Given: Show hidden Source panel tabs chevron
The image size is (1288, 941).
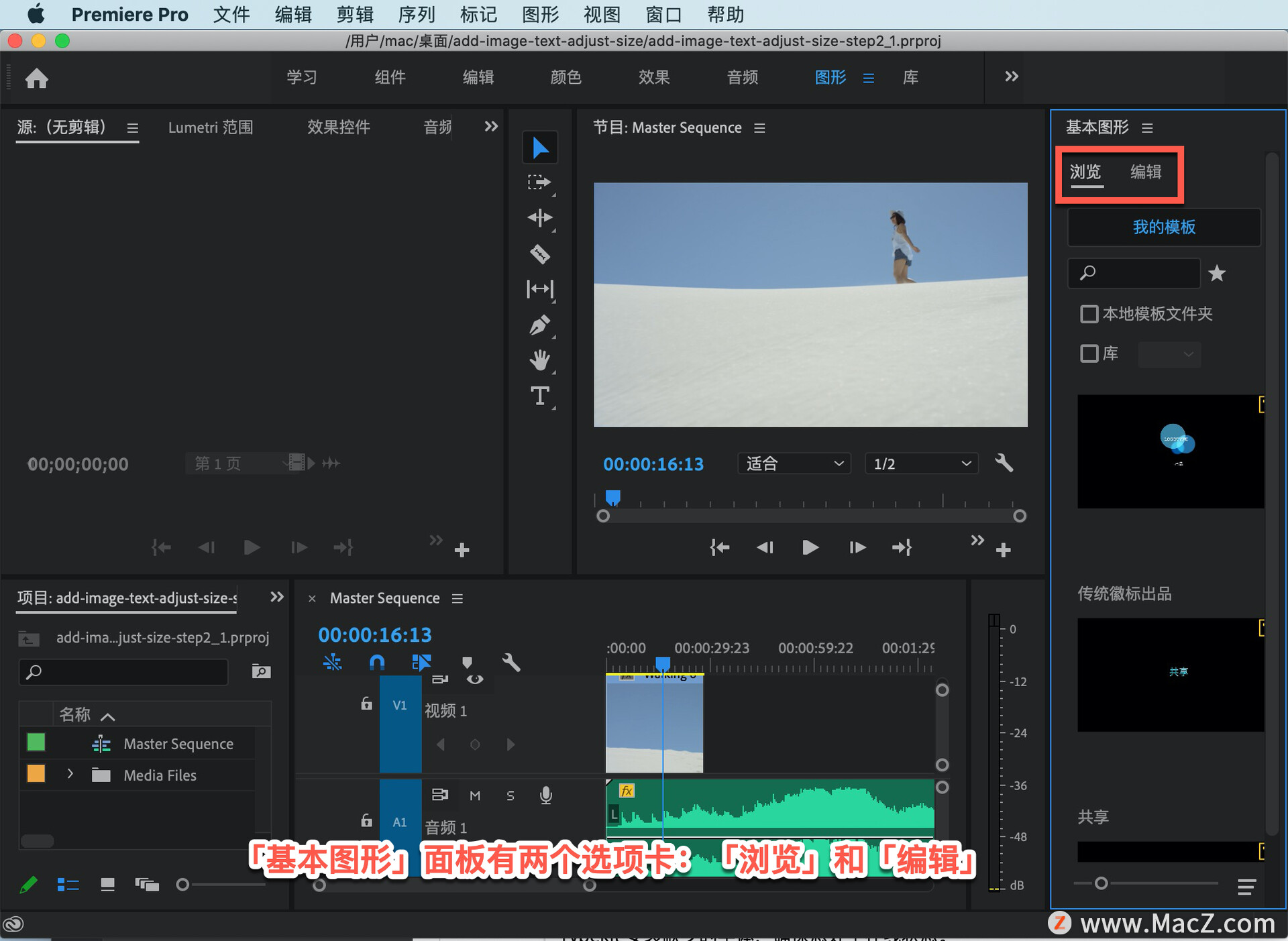Looking at the screenshot, I should point(491,126).
